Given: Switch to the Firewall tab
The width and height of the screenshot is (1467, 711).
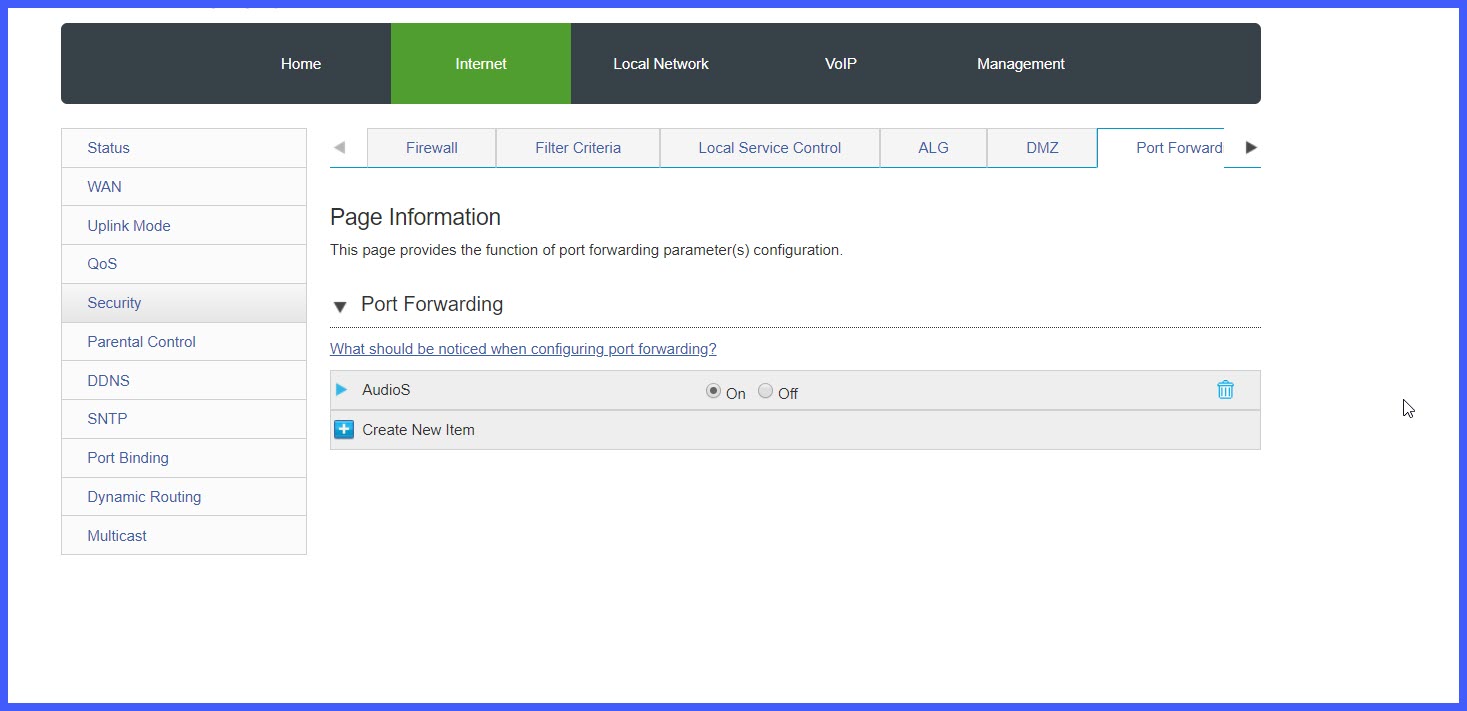Looking at the screenshot, I should (x=432, y=148).
